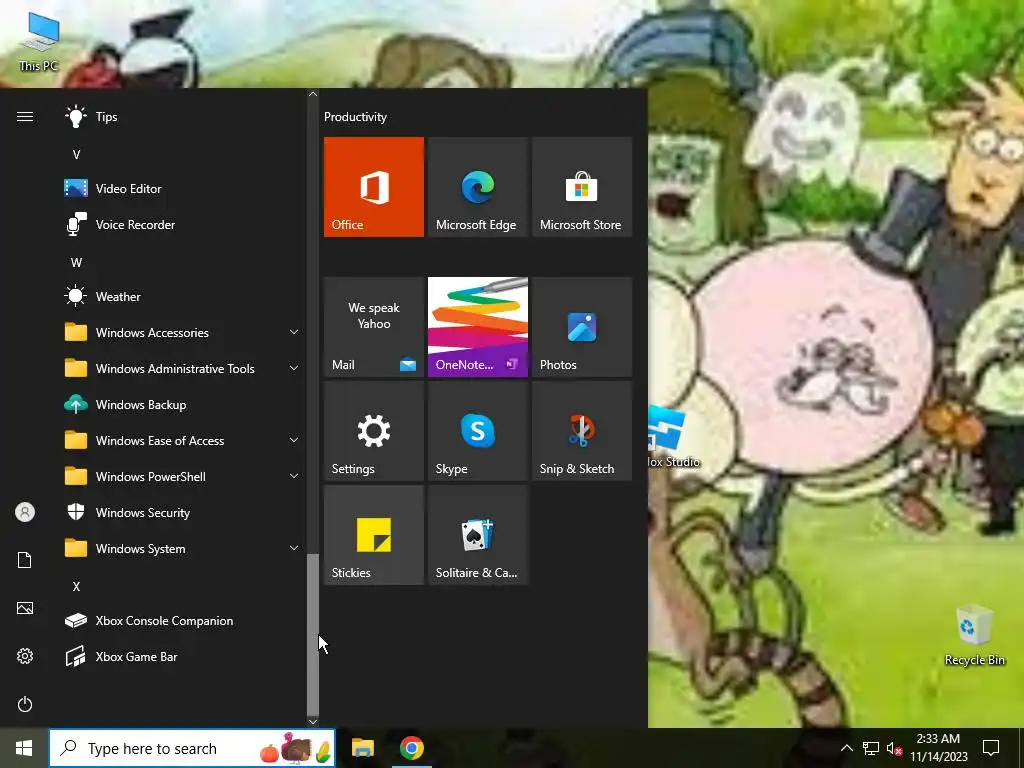The image size is (1024, 768).
Task: Open the Photos tile
Action: coord(582,327)
